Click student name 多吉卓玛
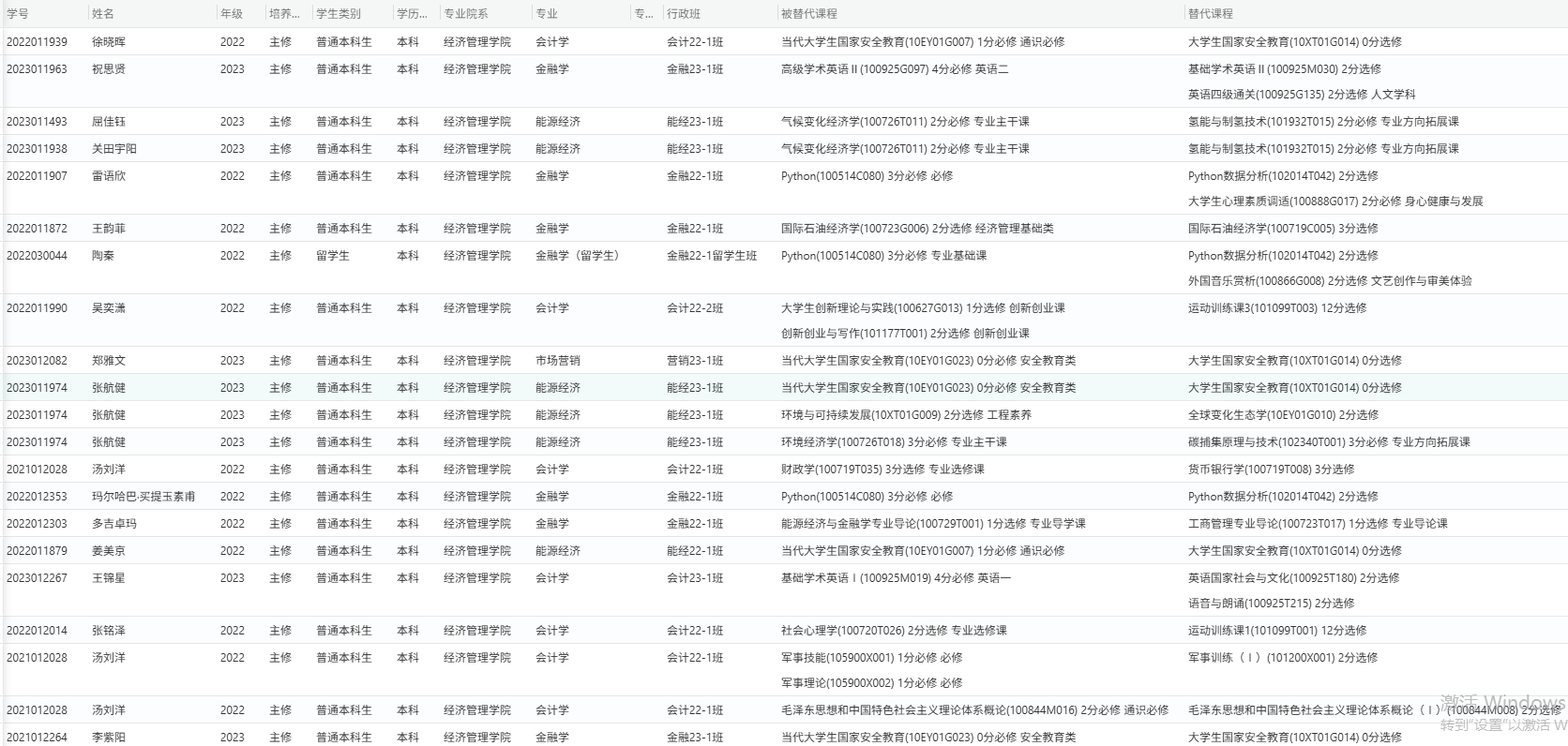Image resolution: width=1568 pixels, height=746 pixels. click(113, 524)
